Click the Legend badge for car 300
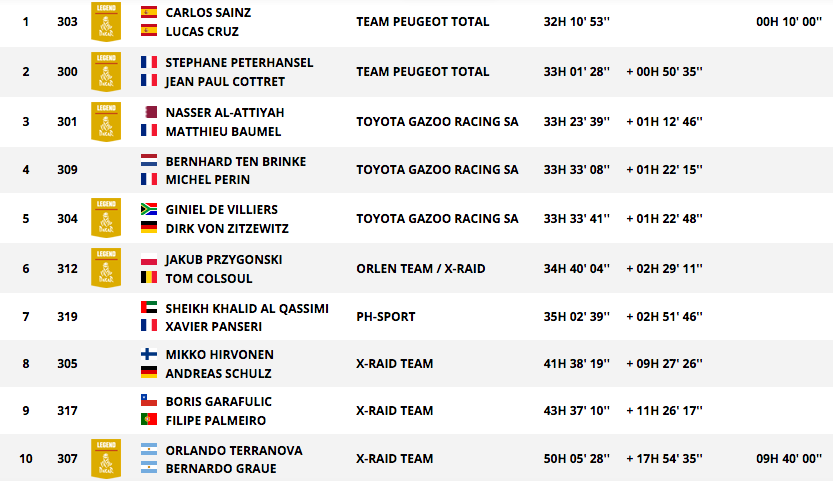This screenshot has height=481, width=833. [106, 72]
